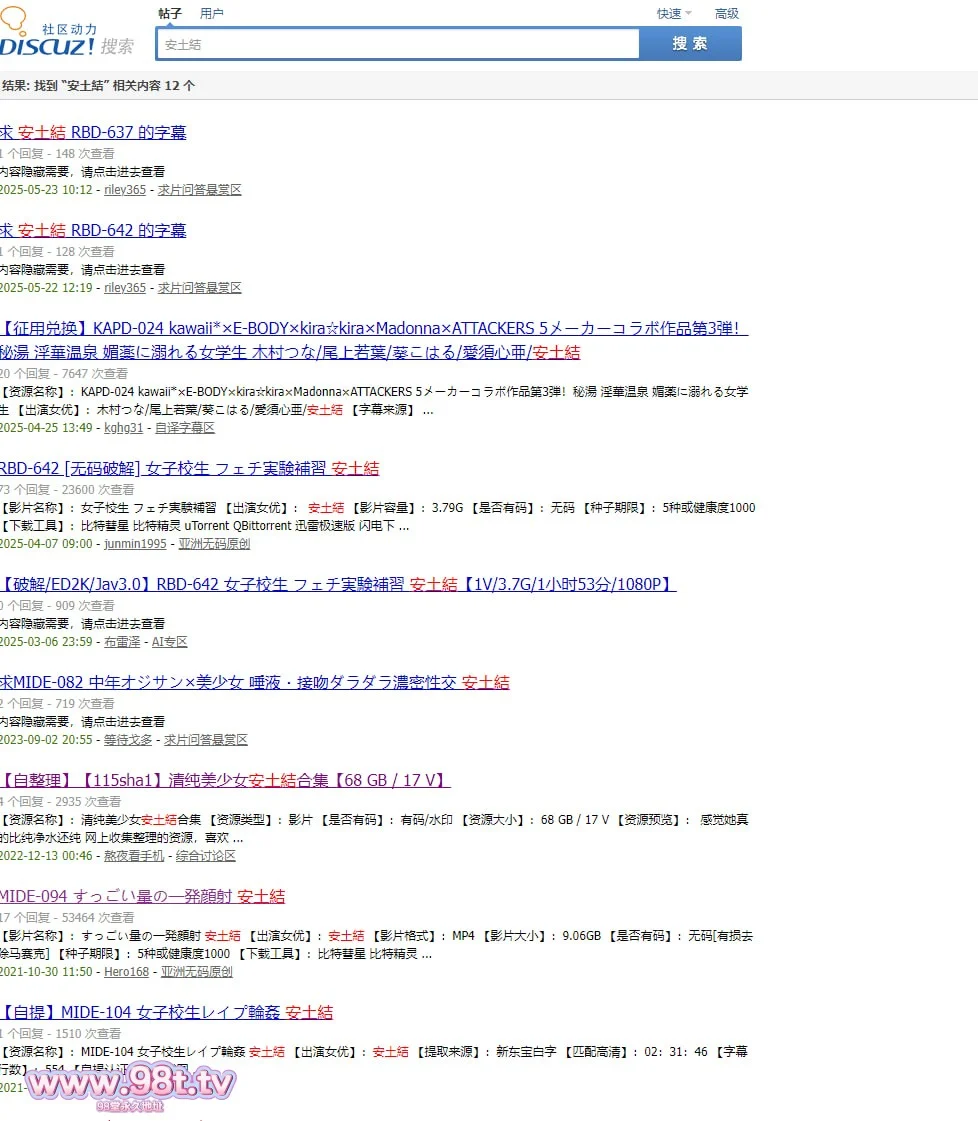View author riley365 under the first result

click(125, 190)
